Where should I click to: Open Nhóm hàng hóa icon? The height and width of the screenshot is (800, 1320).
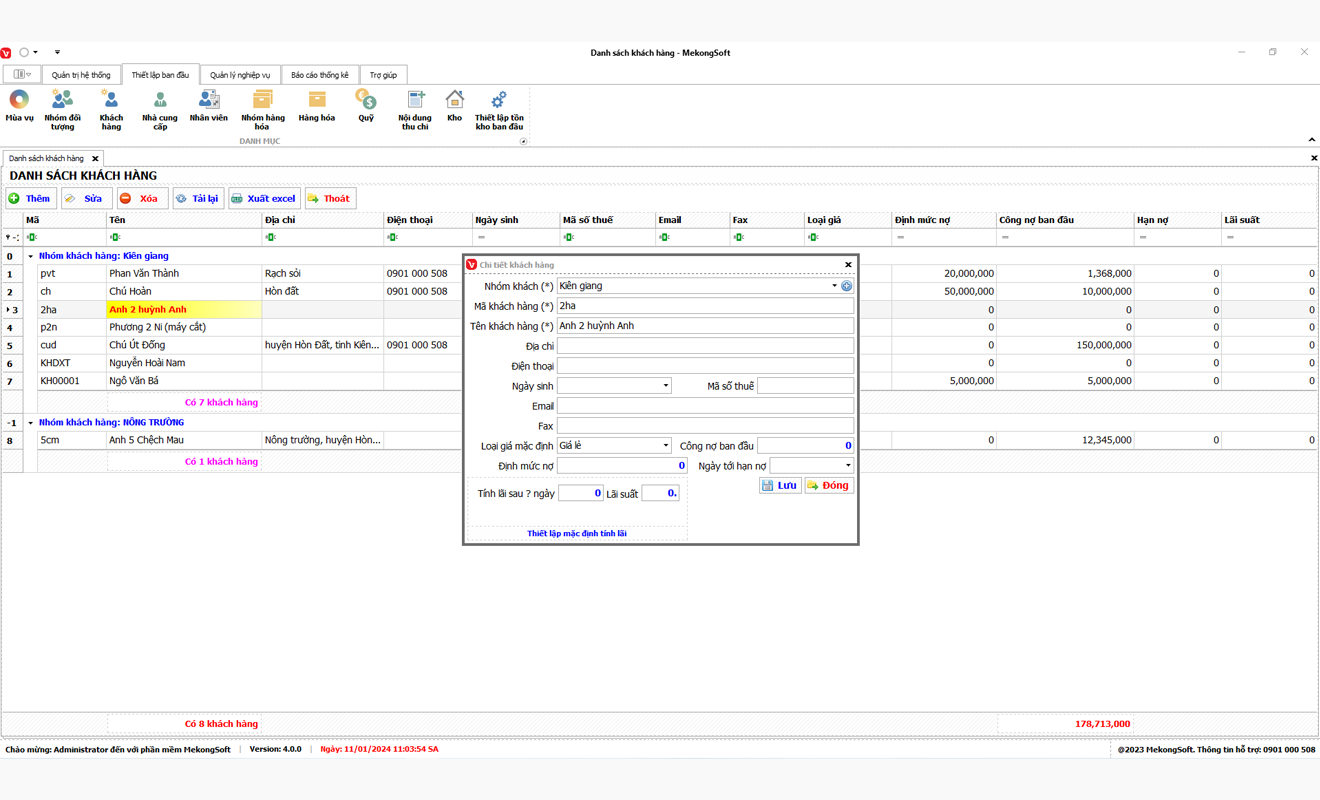(262, 108)
